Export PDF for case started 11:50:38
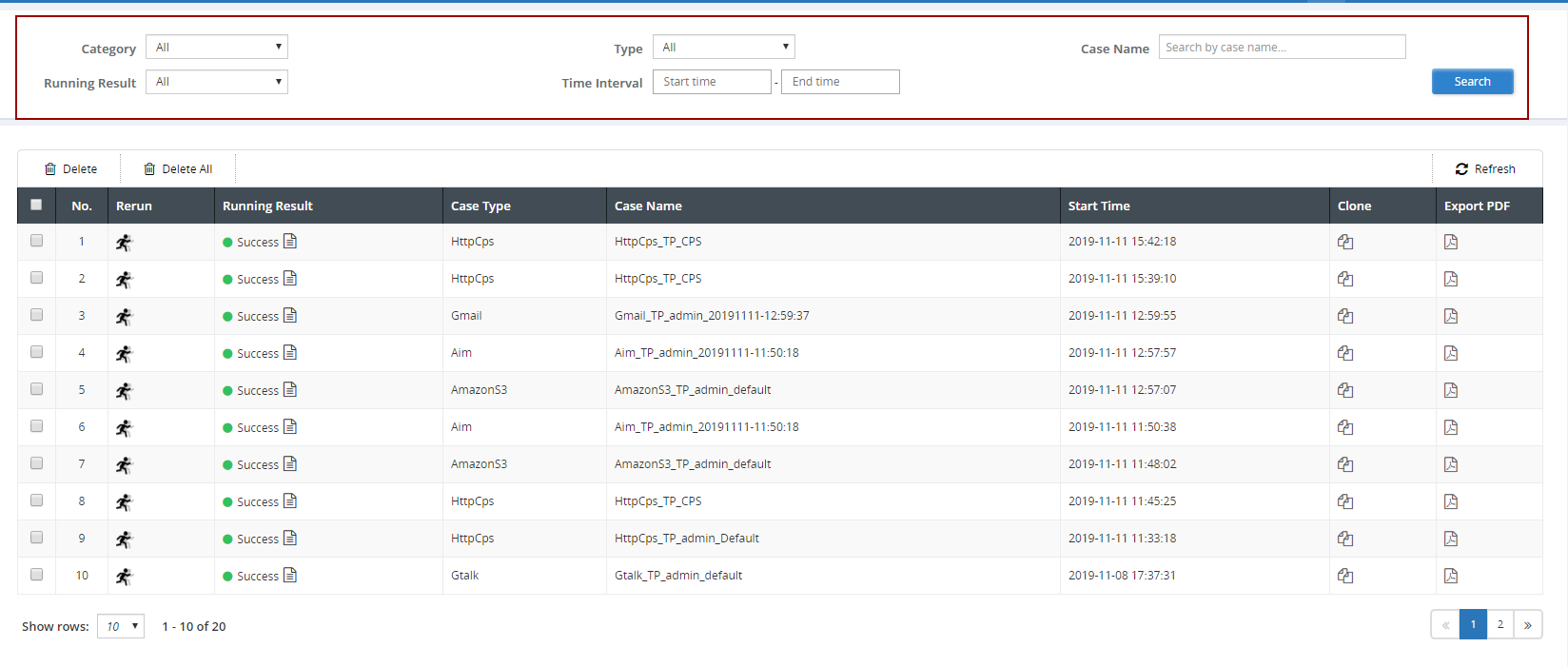This screenshot has height=667, width=1568. 1451,427
